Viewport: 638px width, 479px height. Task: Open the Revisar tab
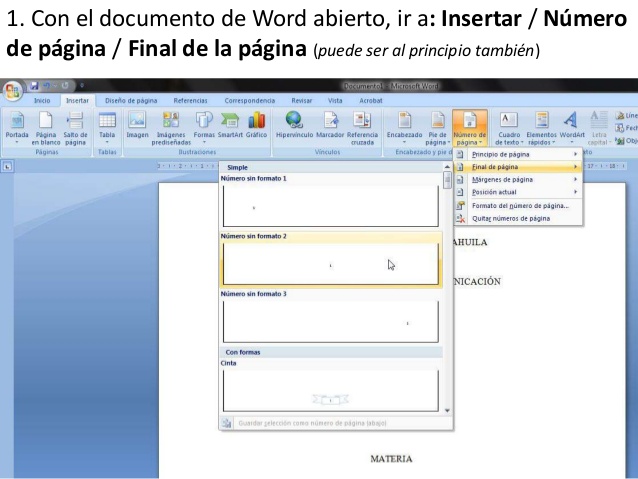(302, 101)
